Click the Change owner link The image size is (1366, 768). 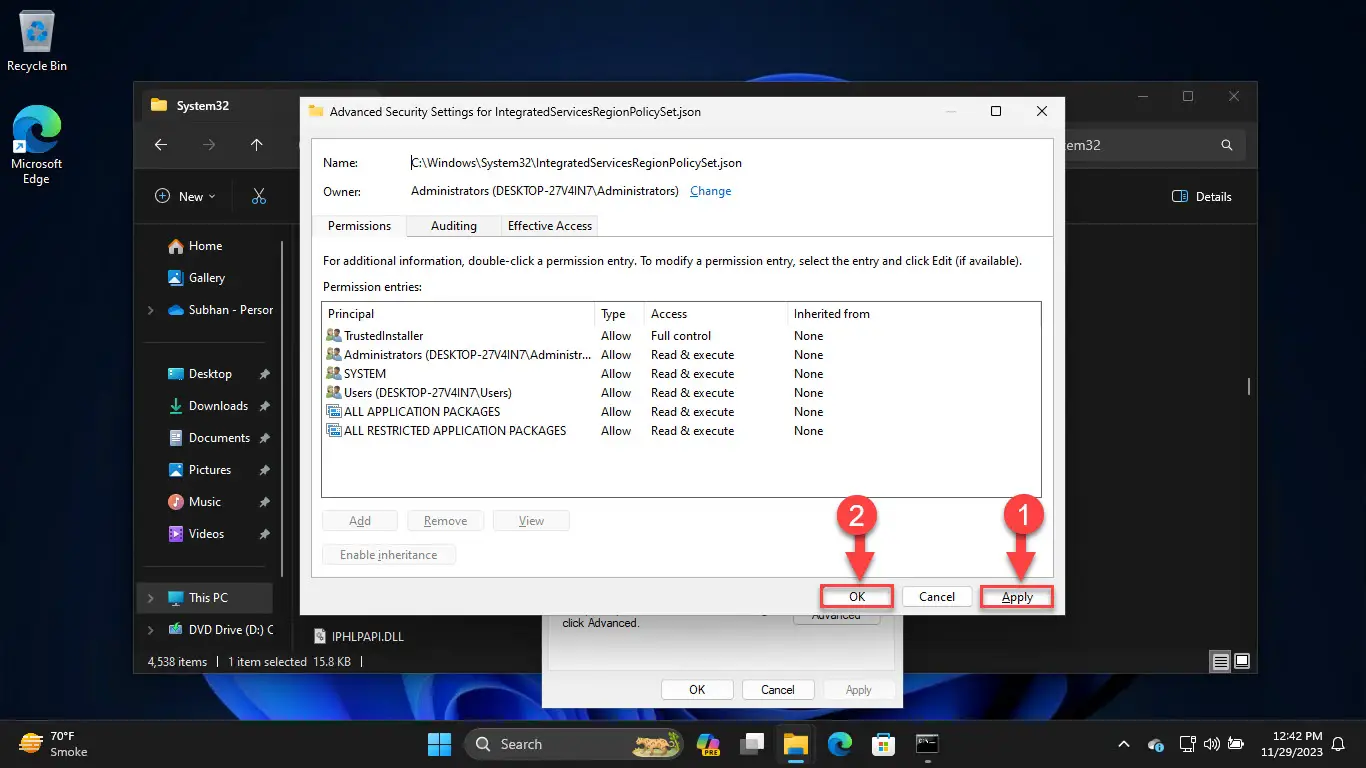pos(711,191)
